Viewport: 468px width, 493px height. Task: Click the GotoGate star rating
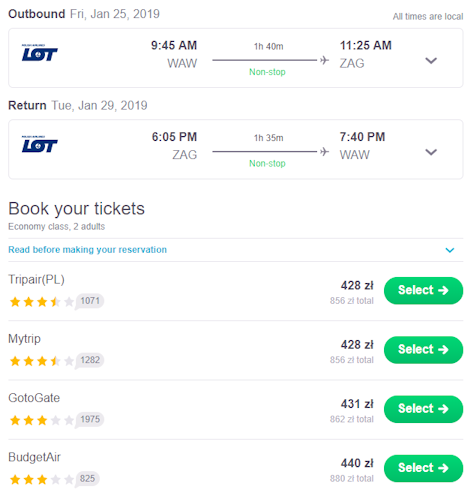click(42, 420)
